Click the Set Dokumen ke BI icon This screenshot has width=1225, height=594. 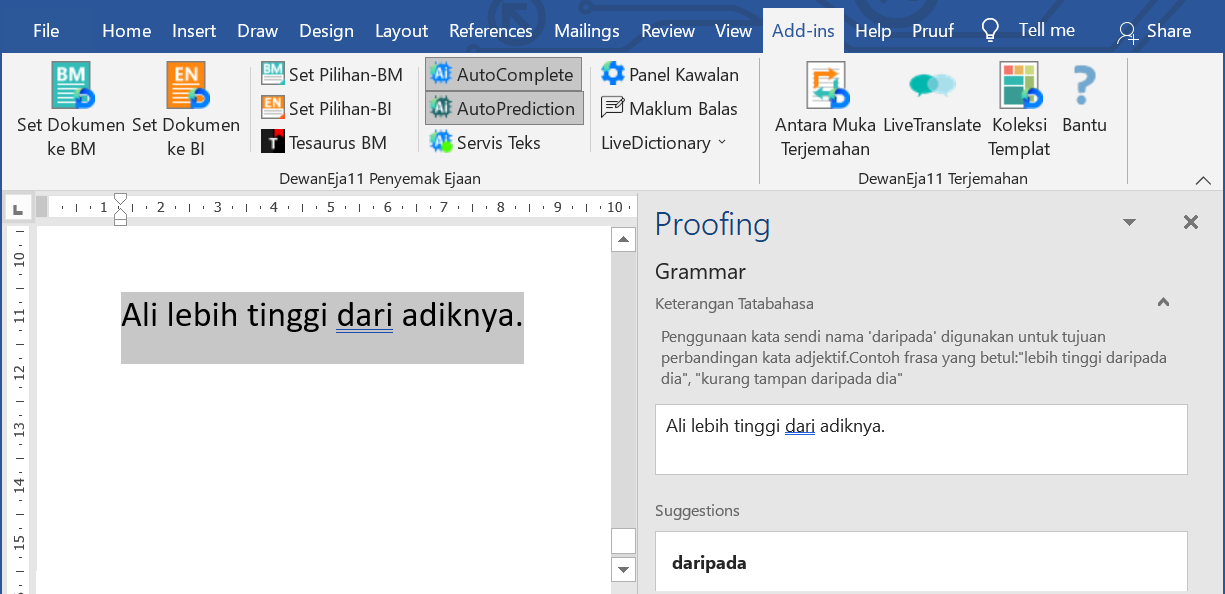tap(186, 86)
